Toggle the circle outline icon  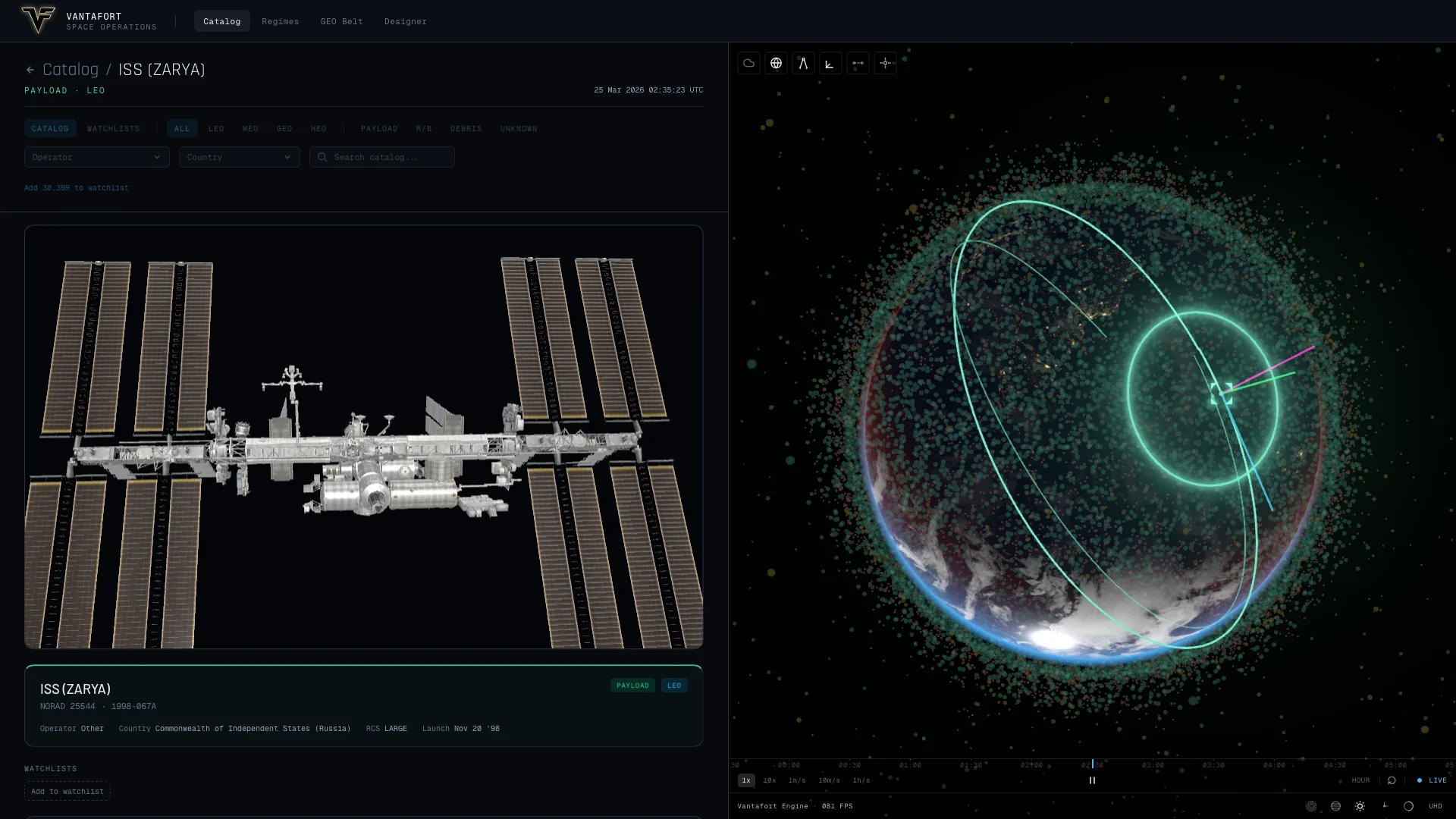(x=1408, y=806)
